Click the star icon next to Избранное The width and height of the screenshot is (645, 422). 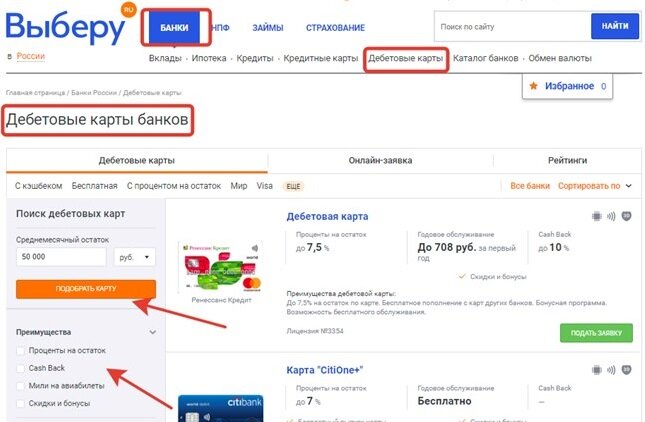click(534, 86)
